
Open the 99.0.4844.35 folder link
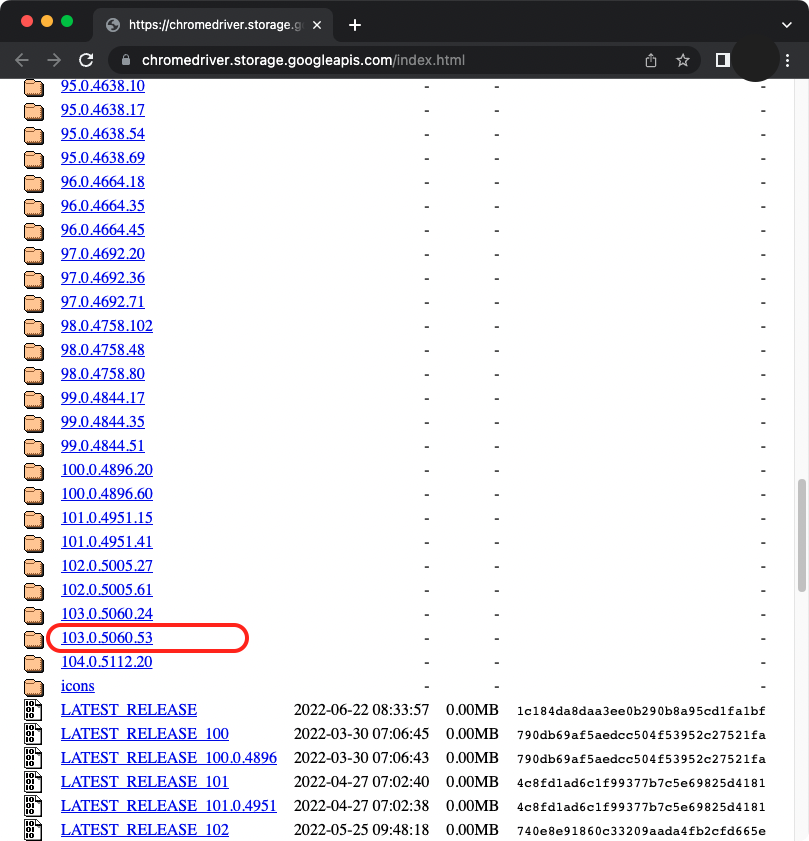click(102, 422)
